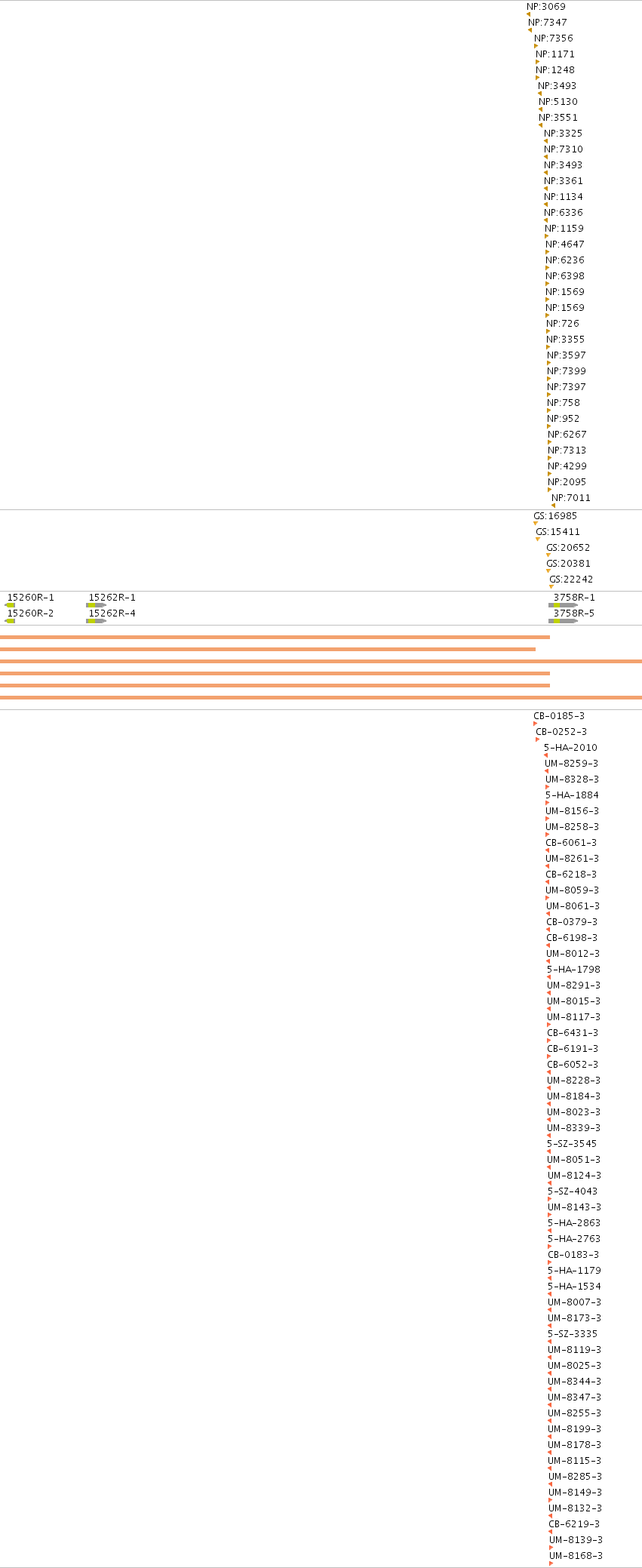
Task: Open the UM-8199-3 label
Action: pyautogui.click(x=575, y=1429)
